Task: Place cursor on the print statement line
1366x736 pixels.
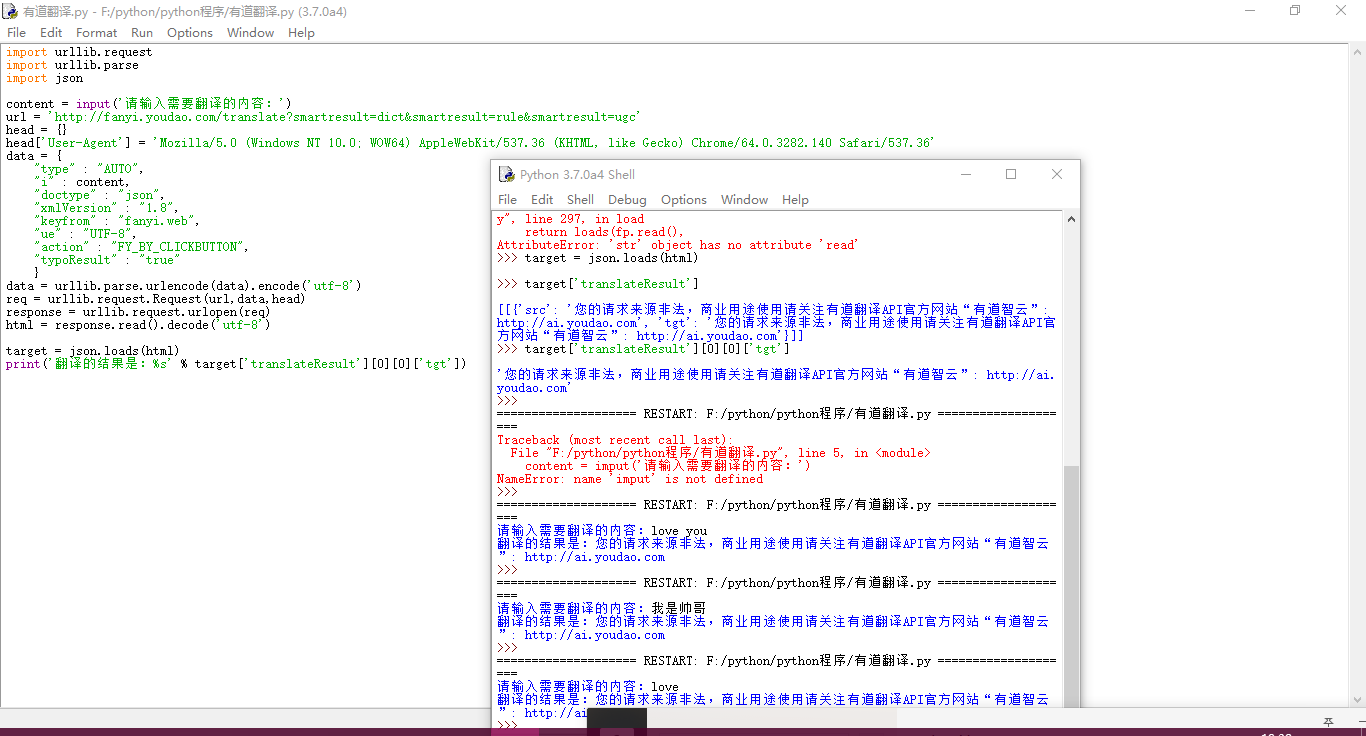Action: pyautogui.click(x=235, y=364)
